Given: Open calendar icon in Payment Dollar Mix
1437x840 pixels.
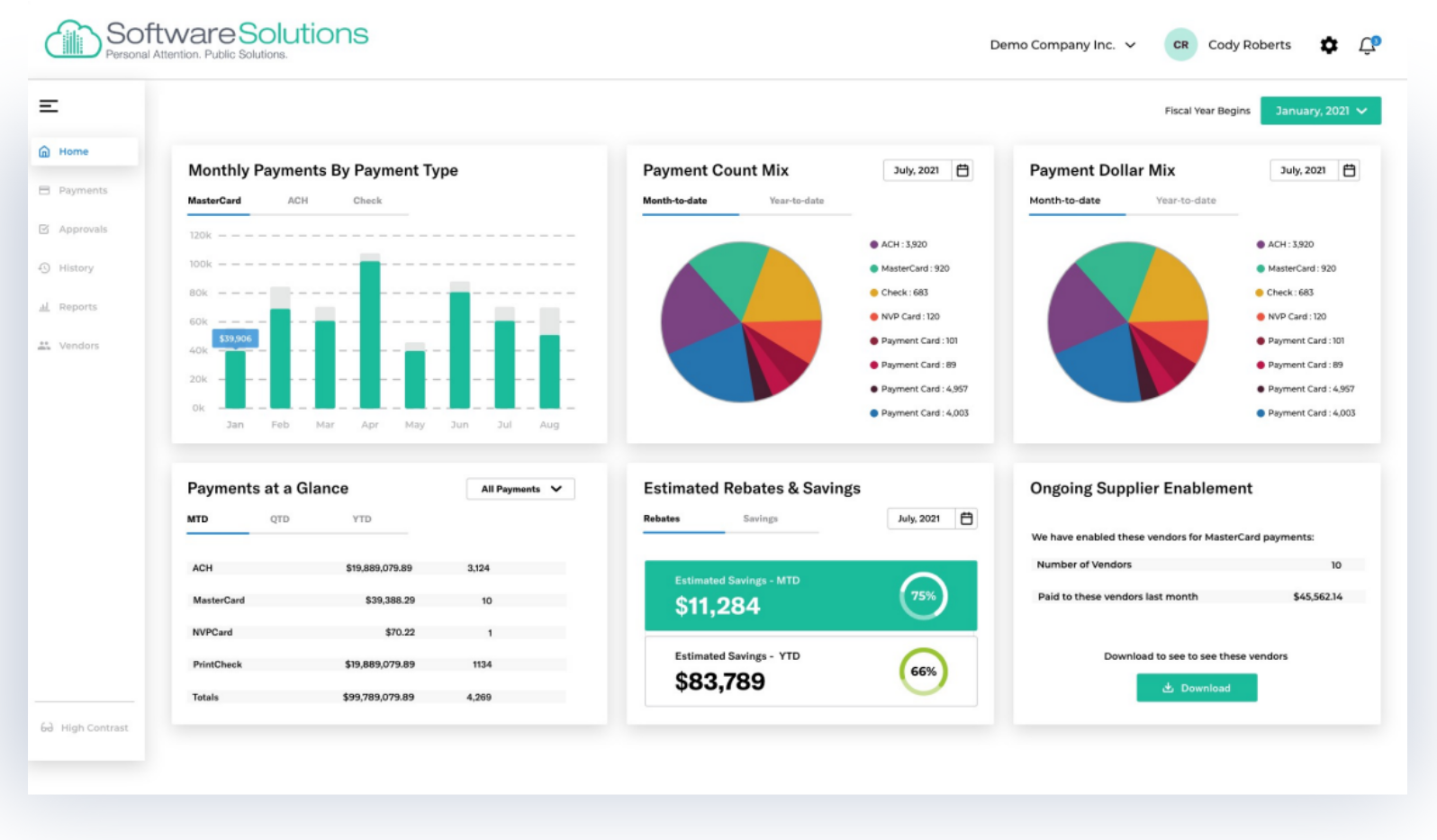Looking at the screenshot, I should coord(1349,170).
